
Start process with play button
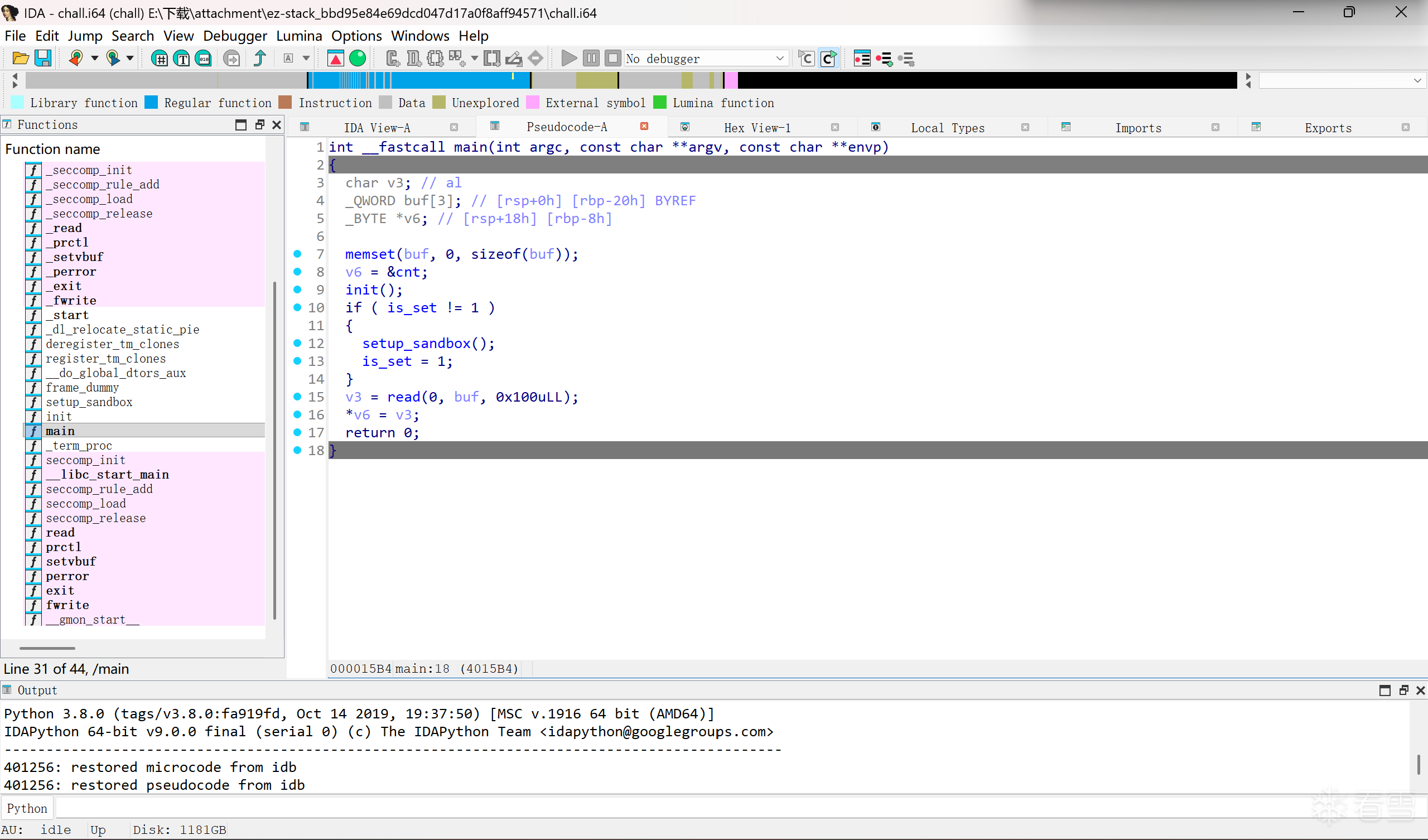coord(568,59)
